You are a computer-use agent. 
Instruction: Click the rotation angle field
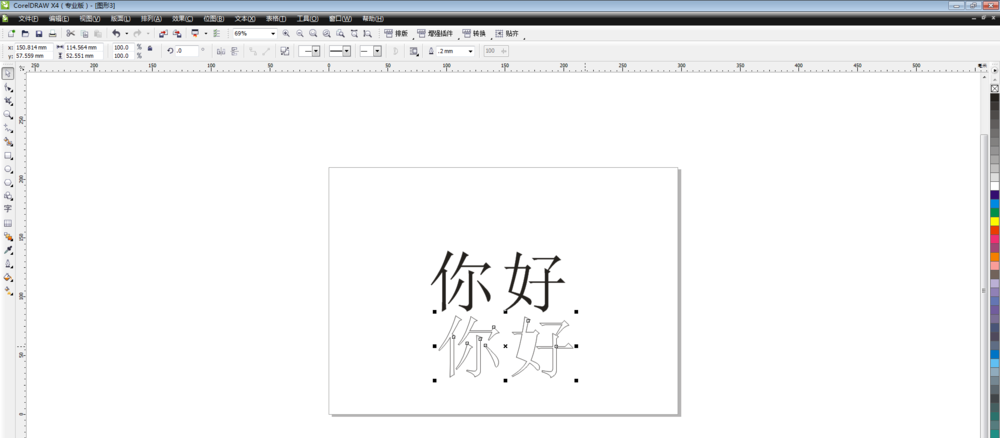(187, 51)
